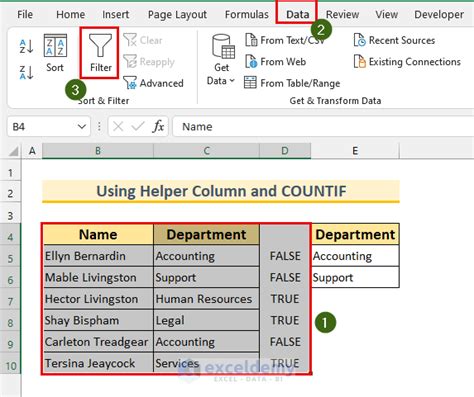The image size is (474, 397).
Task: Select TRUE cell in Shay Bispham row
Action: click(285, 320)
